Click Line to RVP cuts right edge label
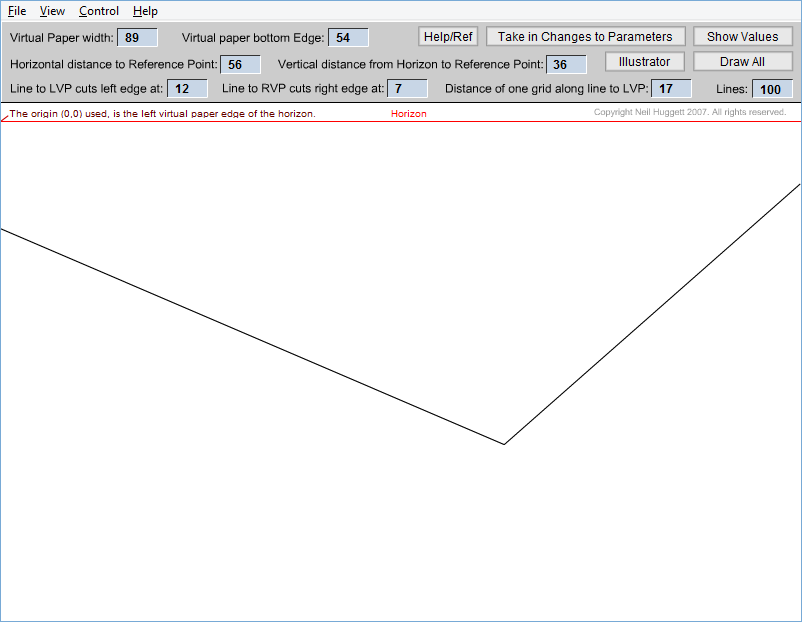Viewport: 802px width, 622px height. click(303, 88)
